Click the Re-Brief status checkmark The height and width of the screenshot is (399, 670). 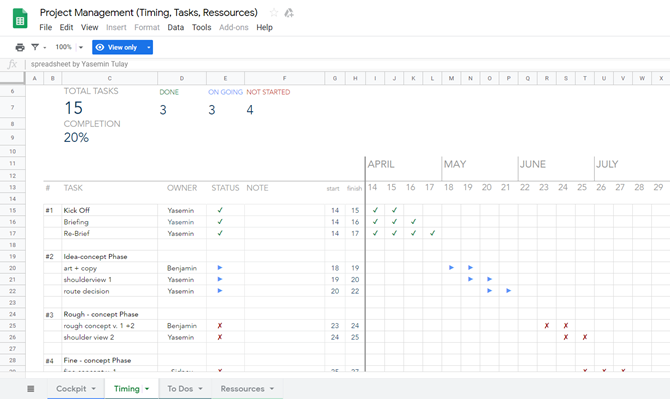click(220, 233)
